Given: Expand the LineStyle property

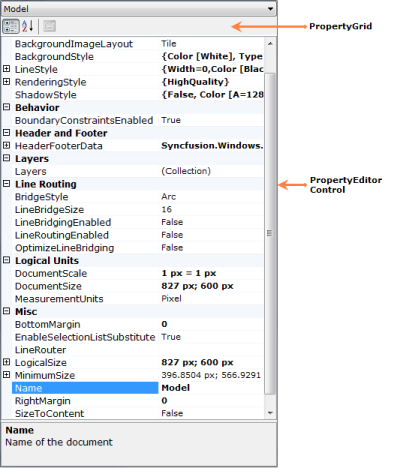Looking at the screenshot, I should click(x=6, y=69).
